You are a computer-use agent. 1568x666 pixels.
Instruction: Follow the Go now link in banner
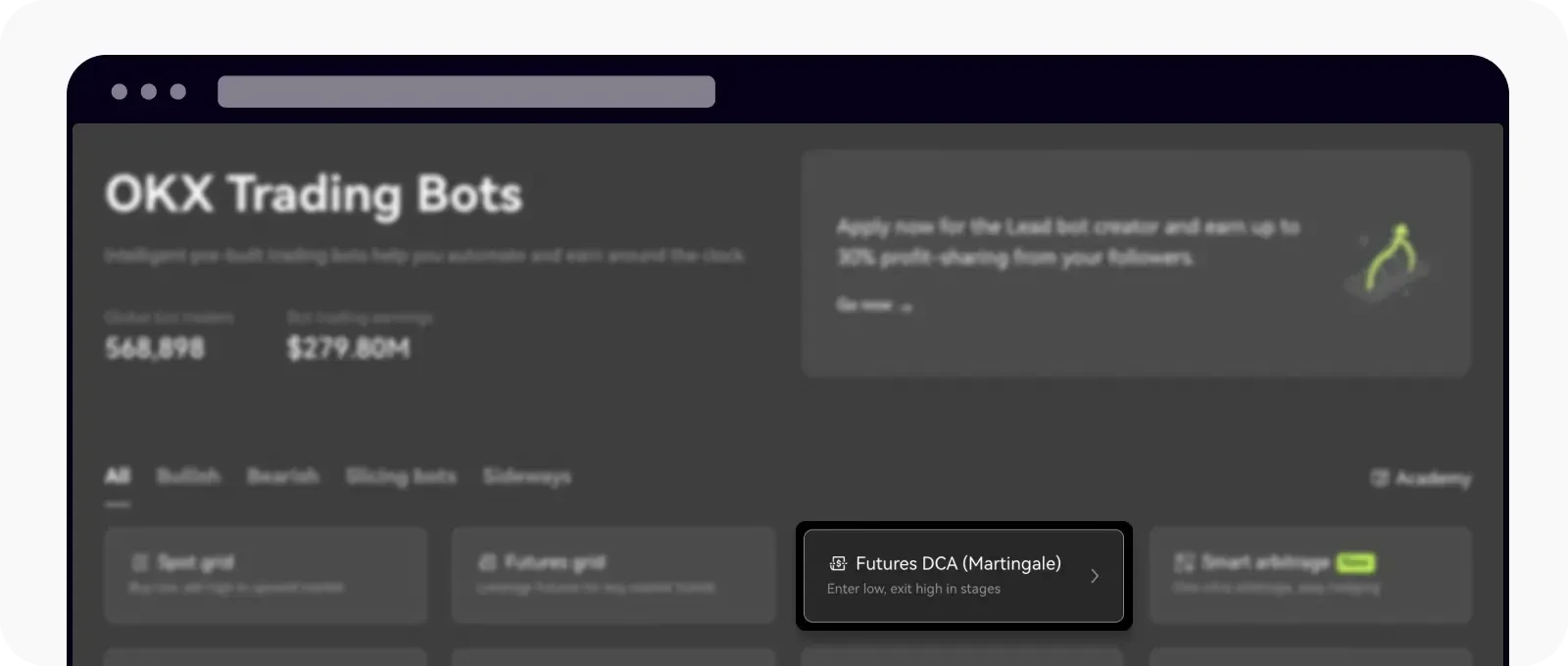point(873,306)
